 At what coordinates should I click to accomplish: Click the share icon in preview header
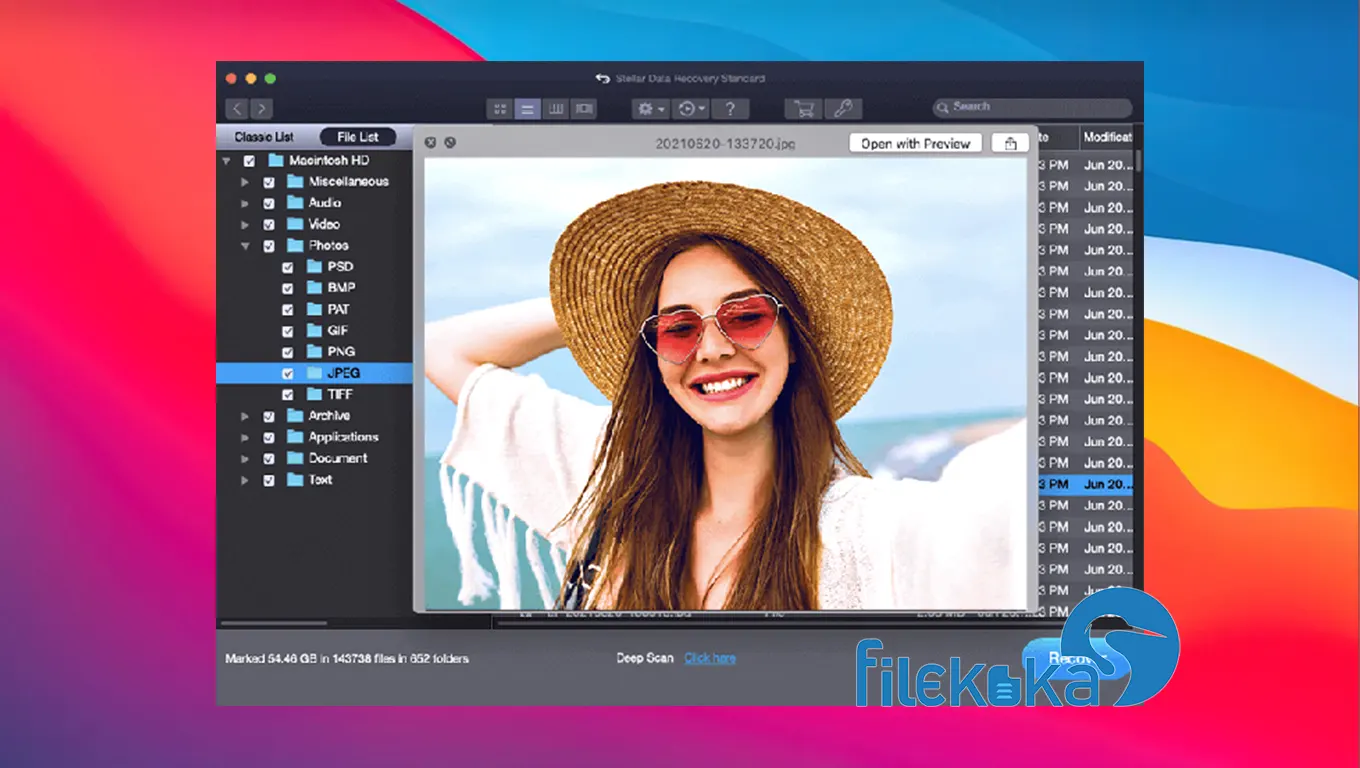1010,143
